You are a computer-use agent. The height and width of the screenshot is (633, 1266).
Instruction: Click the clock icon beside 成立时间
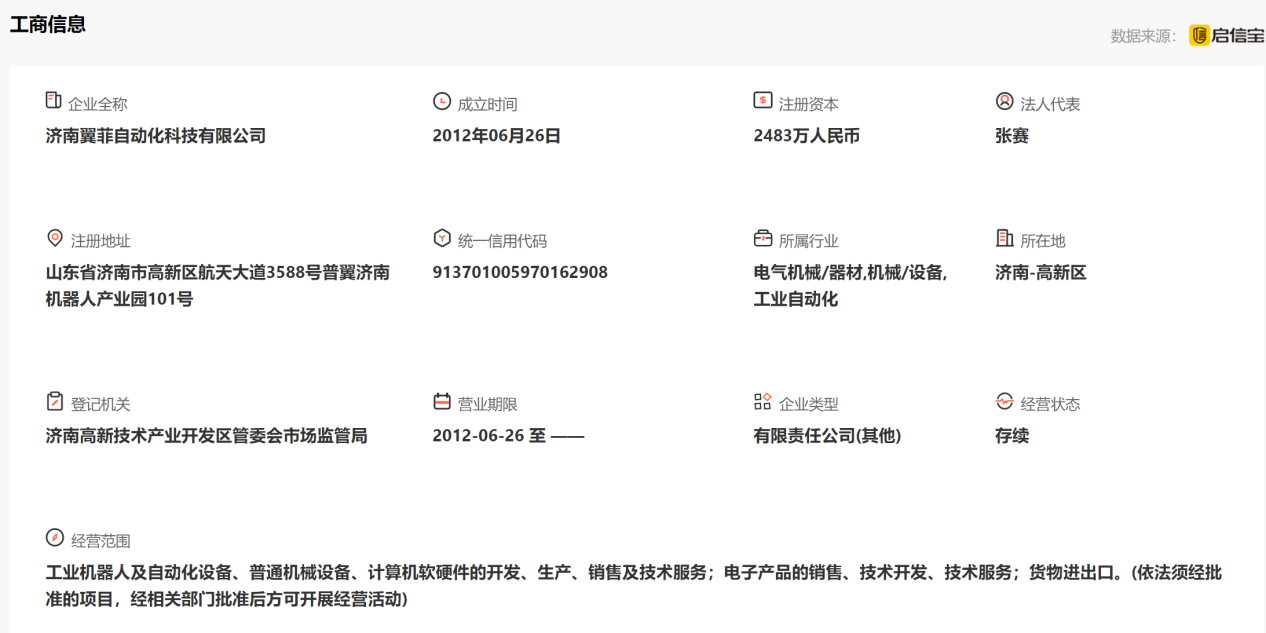point(441,101)
